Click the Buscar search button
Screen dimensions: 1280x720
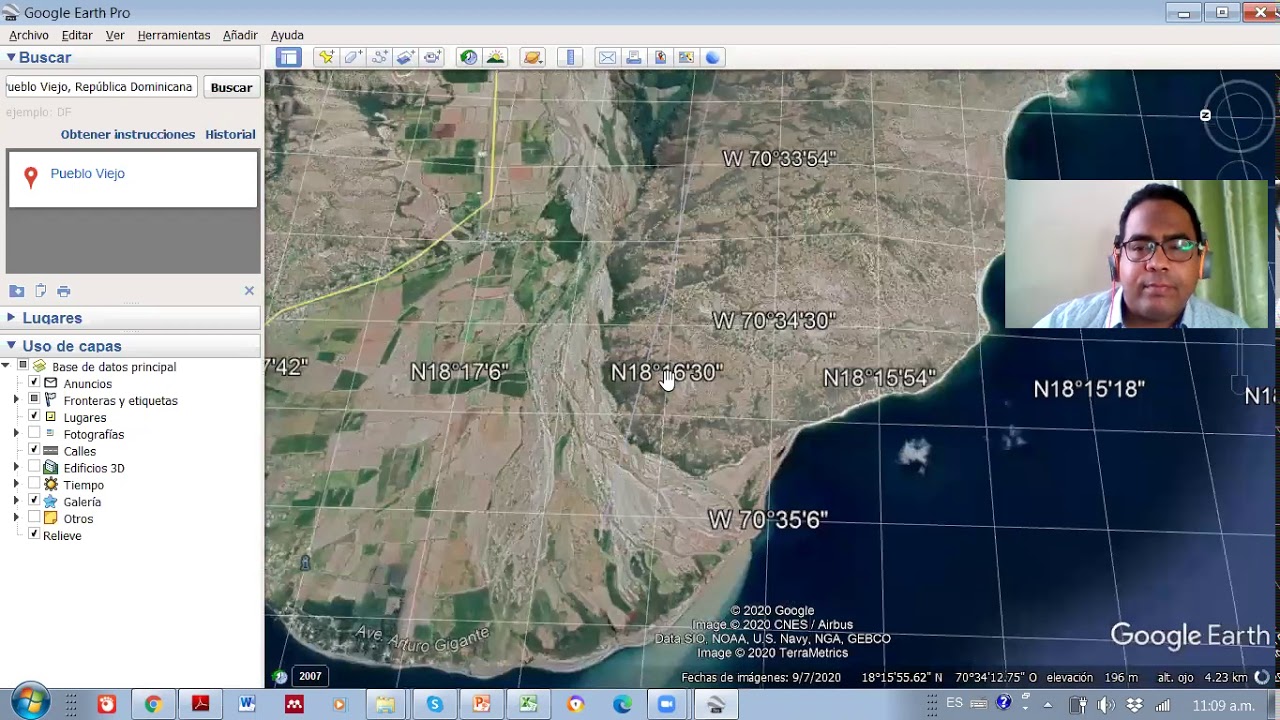[231, 87]
